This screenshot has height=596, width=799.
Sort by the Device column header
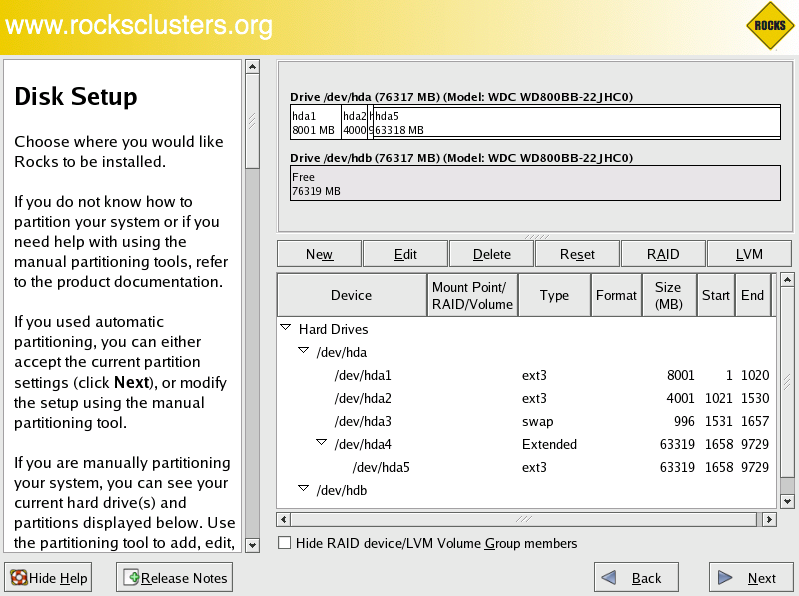point(351,295)
